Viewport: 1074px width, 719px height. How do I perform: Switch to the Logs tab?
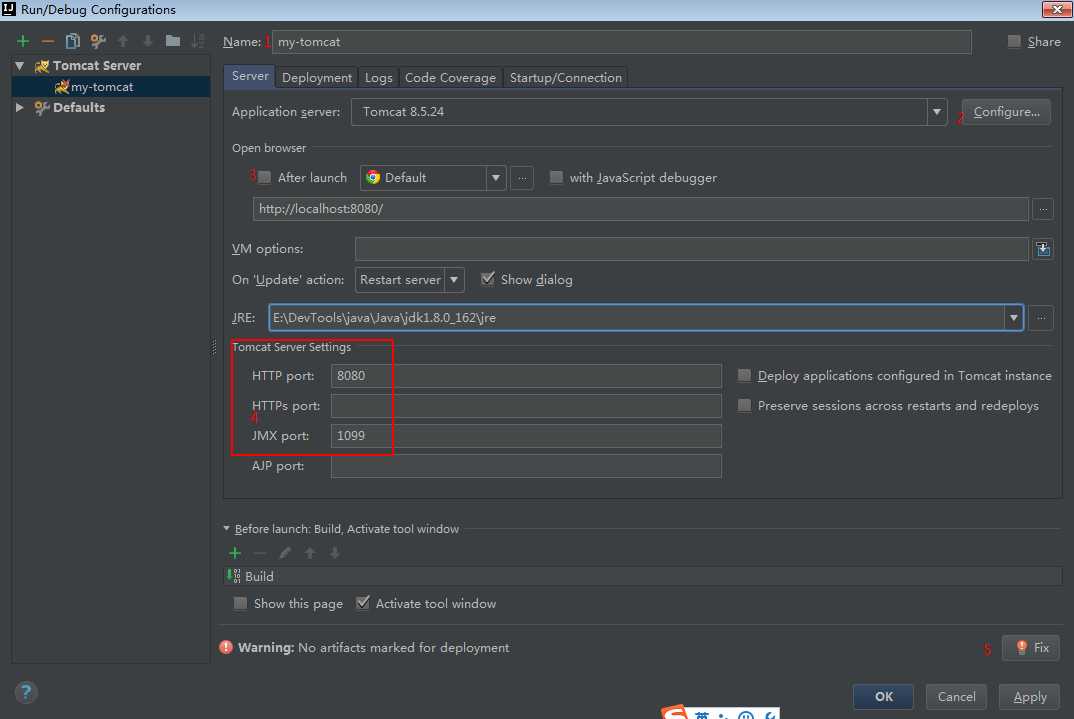coord(378,78)
